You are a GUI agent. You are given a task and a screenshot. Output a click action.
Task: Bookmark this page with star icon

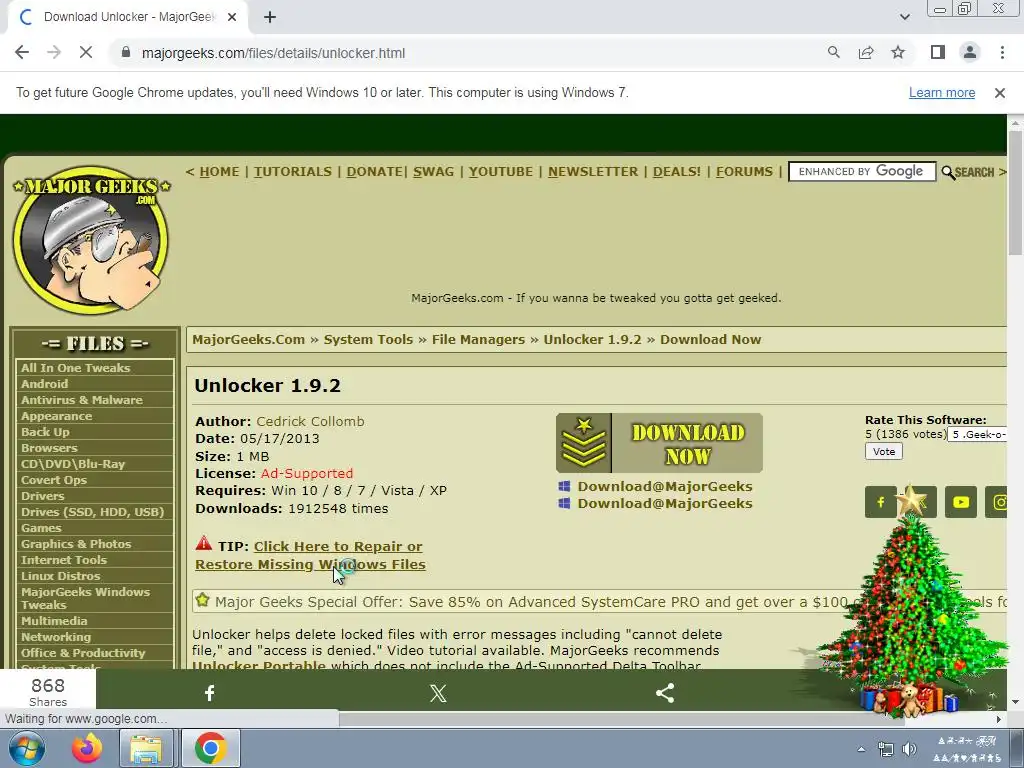pos(898,53)
